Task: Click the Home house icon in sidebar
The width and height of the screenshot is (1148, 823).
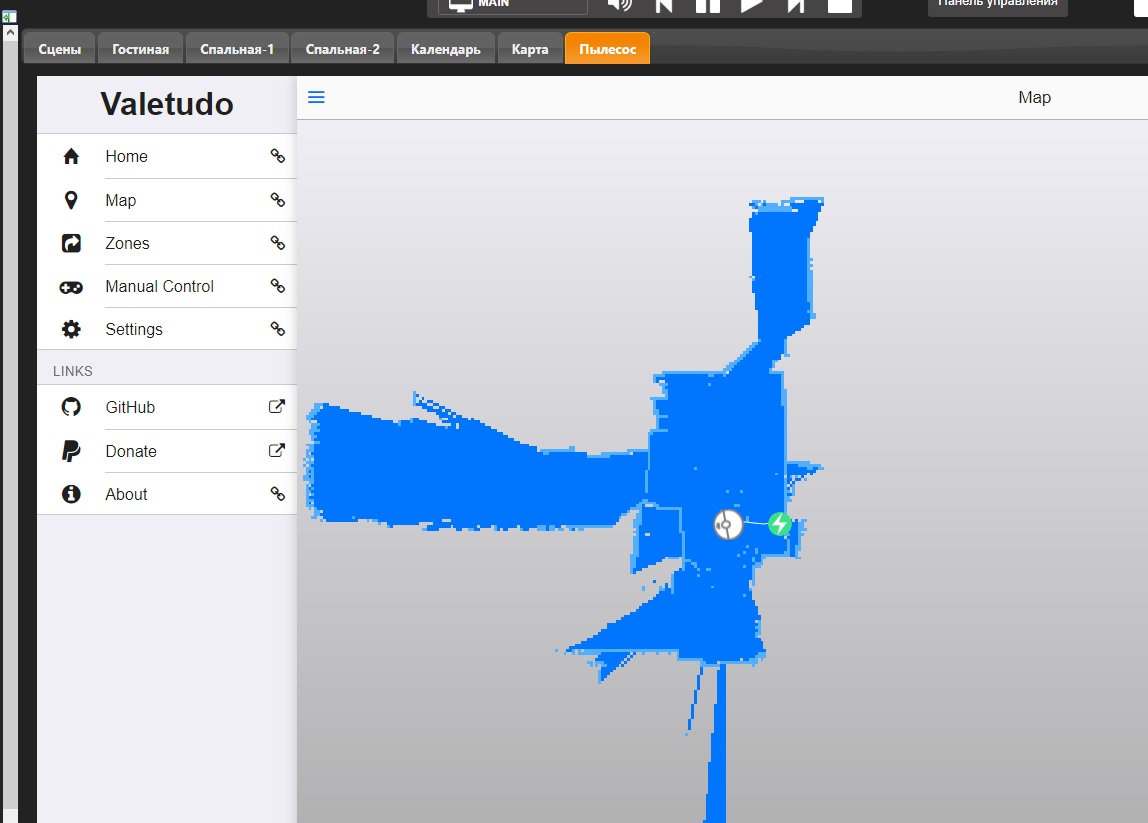Action: tap(71, 156)
